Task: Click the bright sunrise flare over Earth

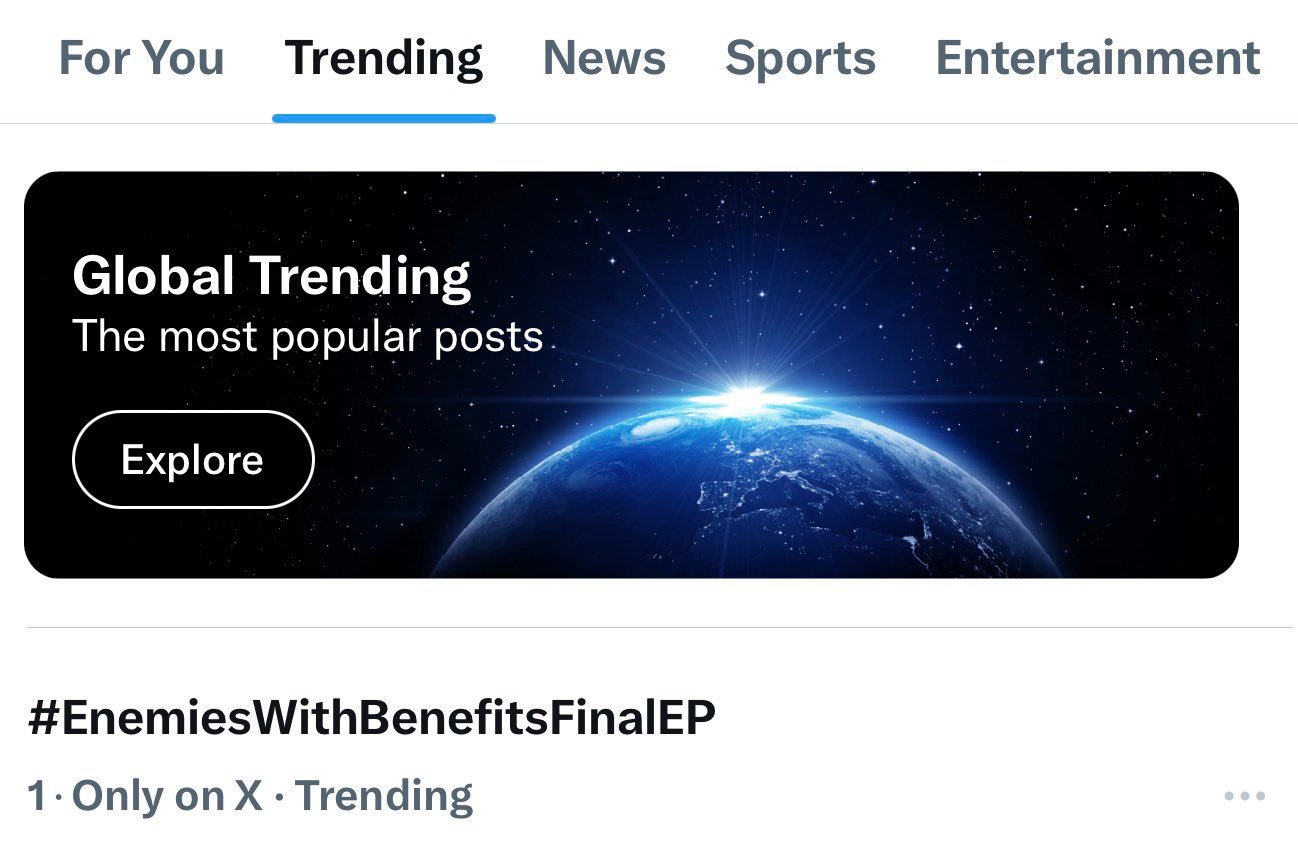Action: tap(744, 399)
